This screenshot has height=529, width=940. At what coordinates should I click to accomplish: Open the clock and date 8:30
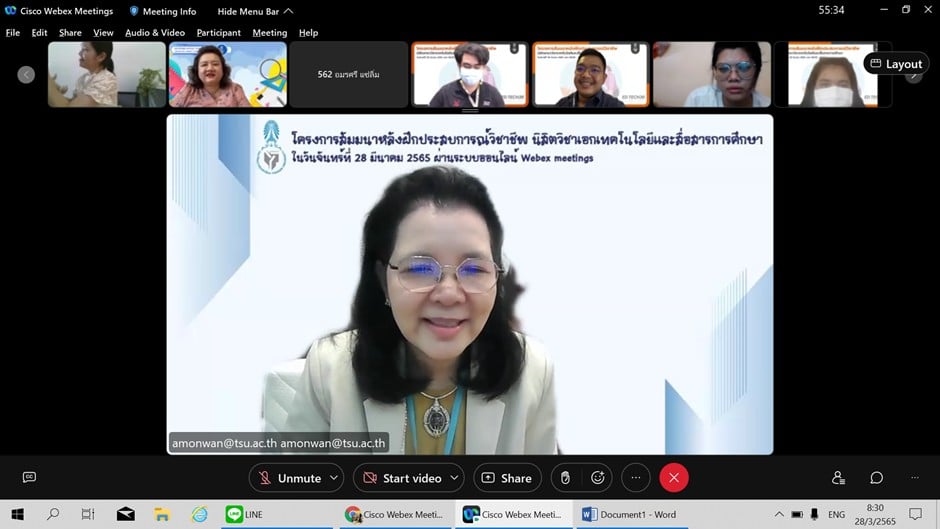(875, 515)
